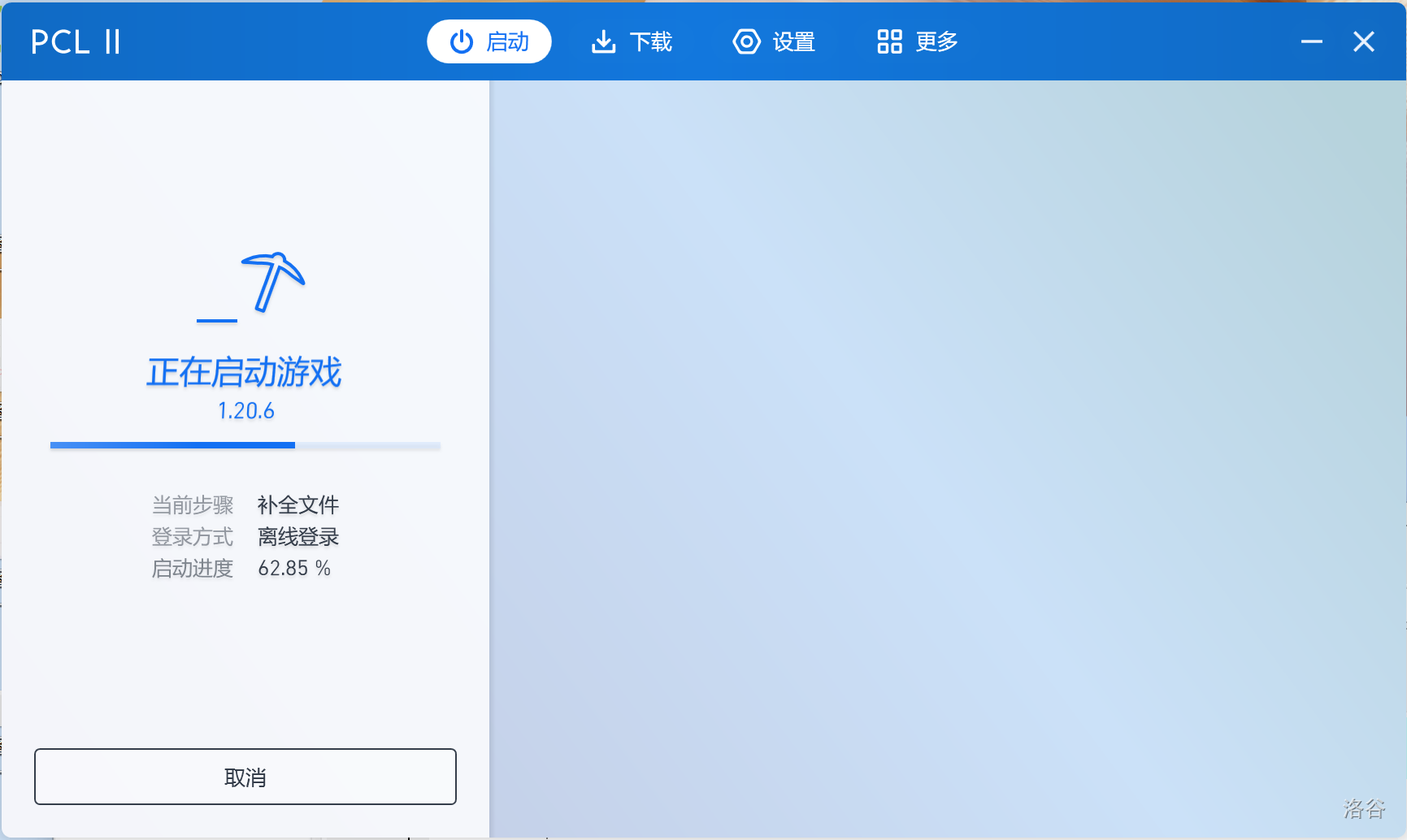Click the 启动进度 label
Screen dimensions: 1407x840
tap(193, 569)
